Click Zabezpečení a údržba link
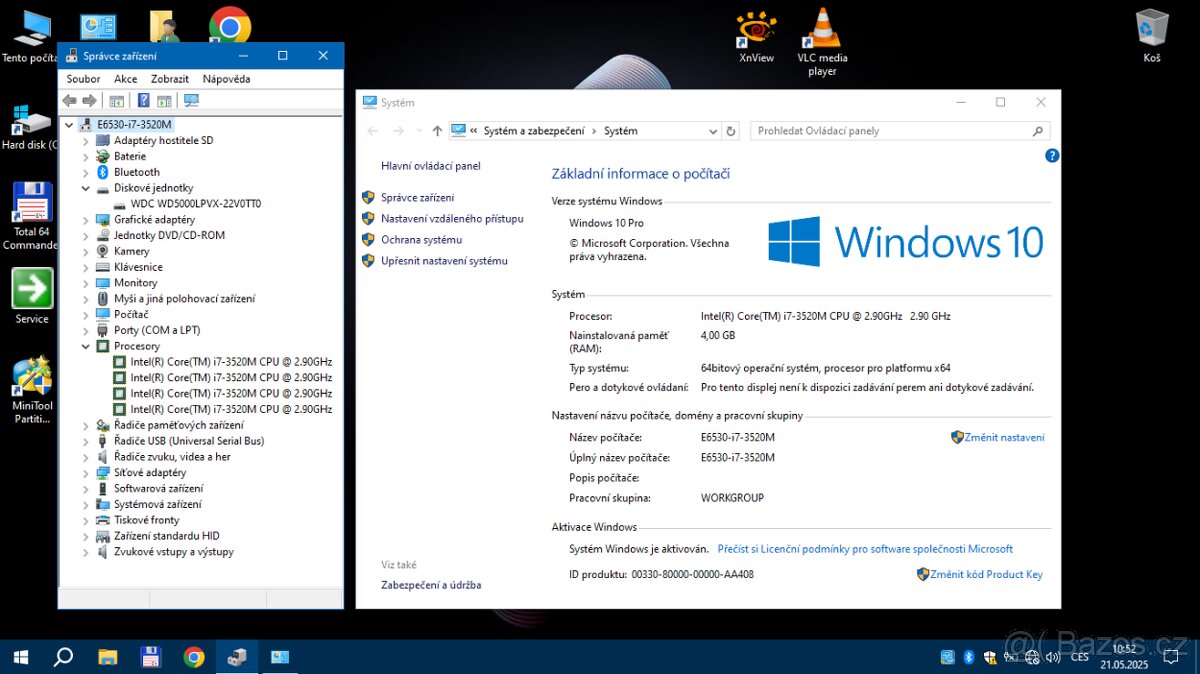Viewport: 1200px width, 674px height. click(x=431, y=585)
